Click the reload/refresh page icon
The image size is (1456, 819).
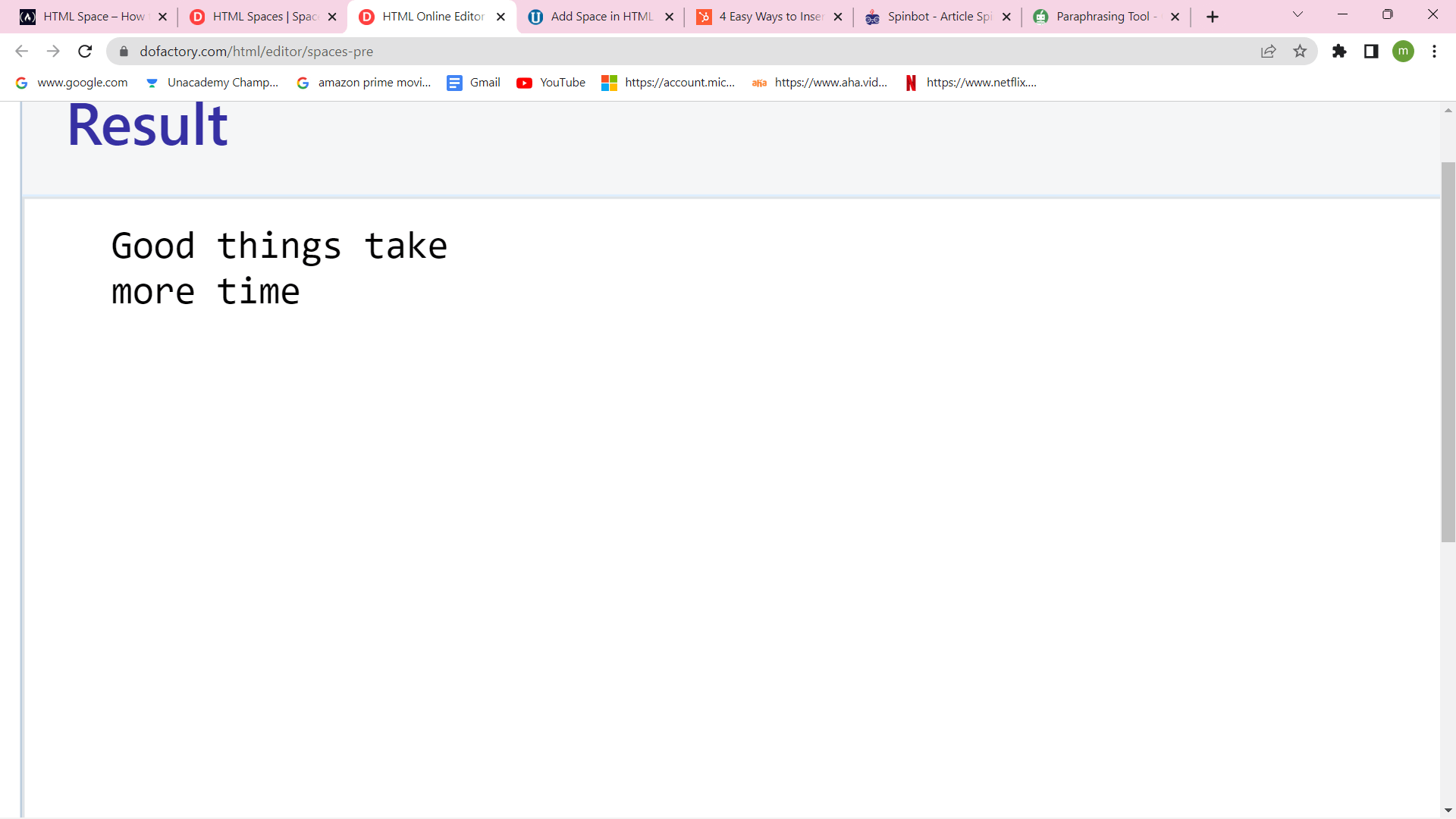tap(85, 51)
